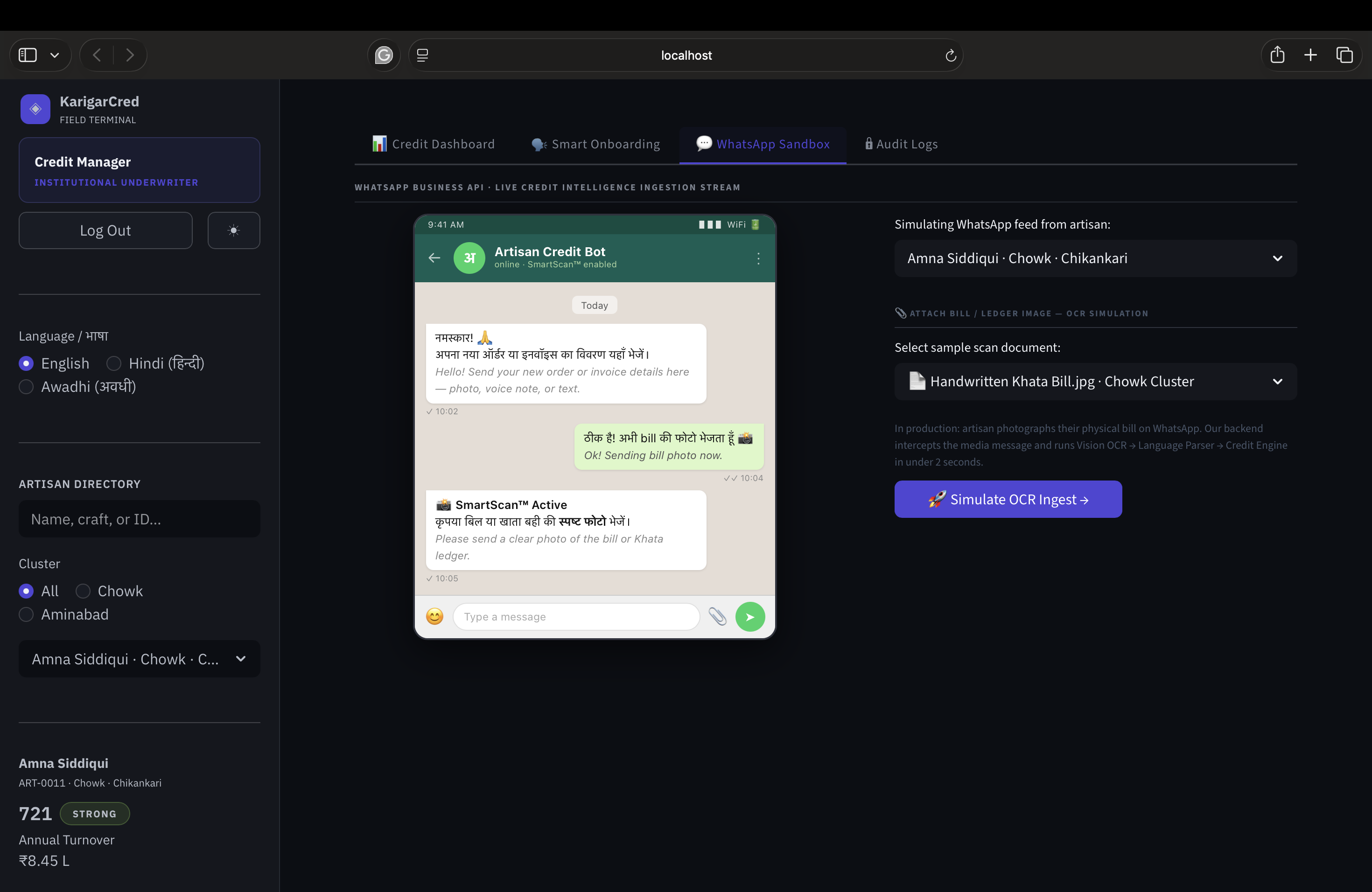Toggle light theme with the sun button

click(233, 230)
